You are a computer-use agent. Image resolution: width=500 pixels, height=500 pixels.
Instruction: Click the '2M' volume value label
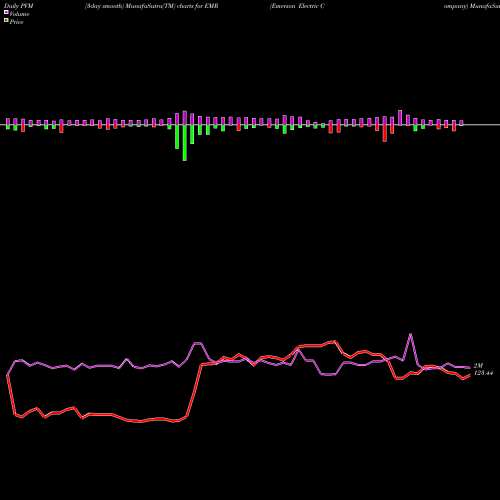coord(478,365)
